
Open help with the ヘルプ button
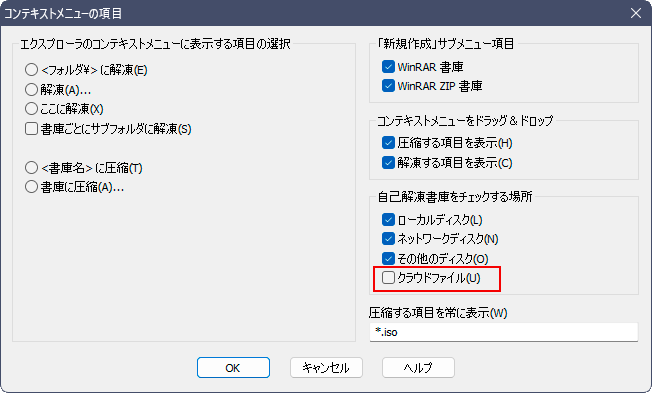[418, 368]
